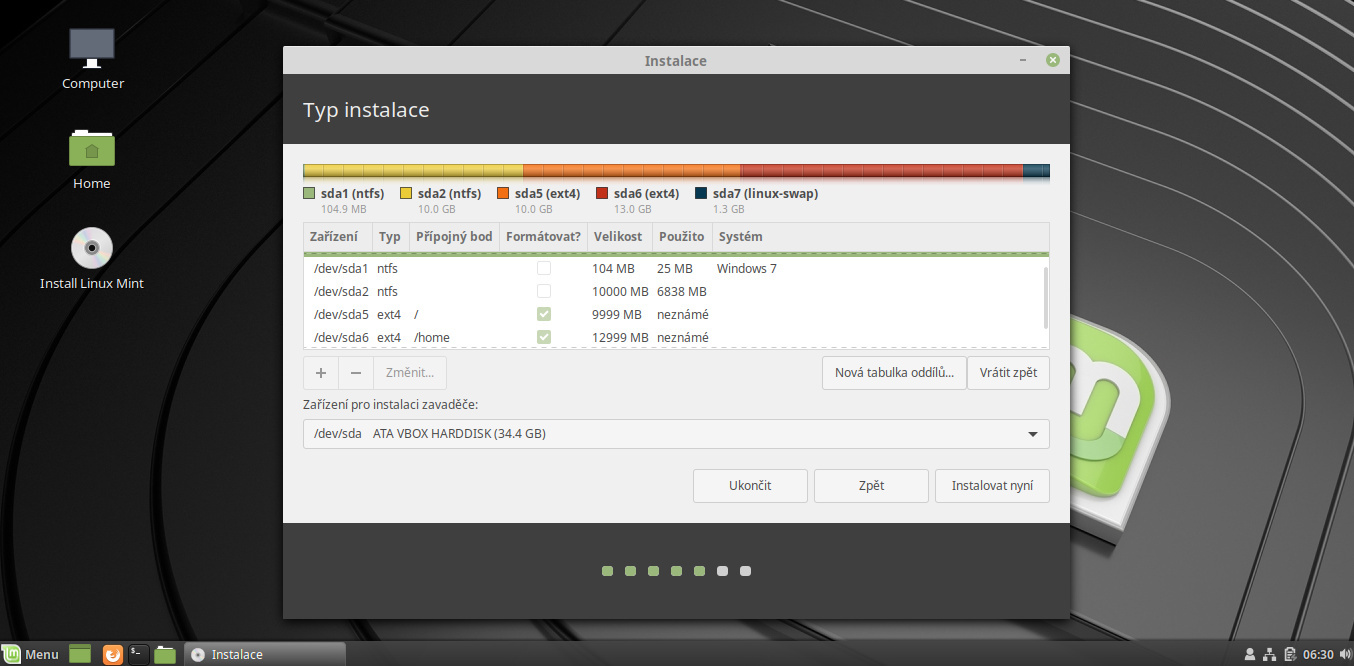Launch Firefox from the taskbar
Viewport: 1354px width, 666px height.
coord(112,654)
